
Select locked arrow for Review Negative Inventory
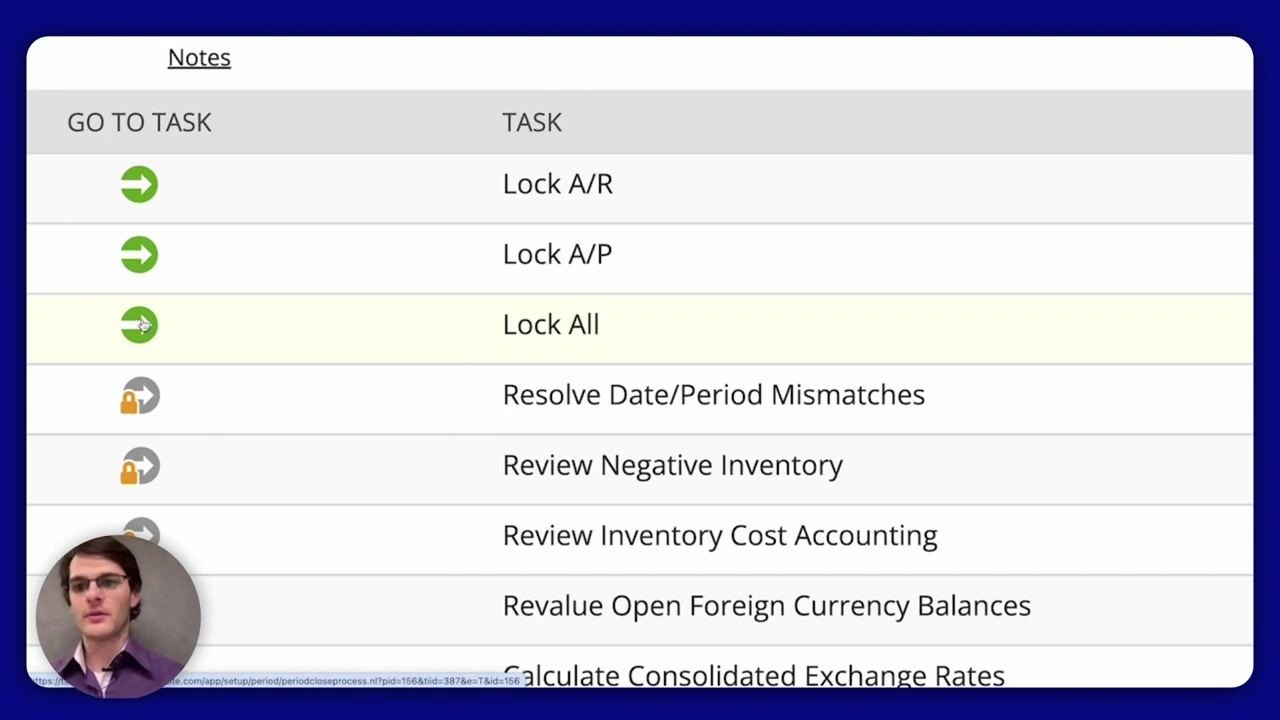[140, 465]
